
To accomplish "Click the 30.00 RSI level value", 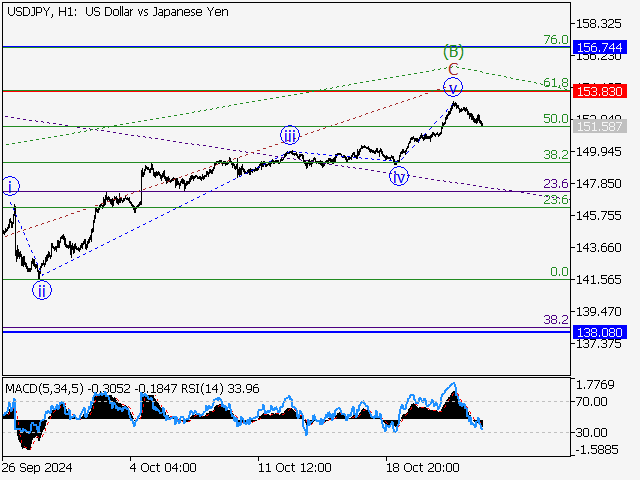I will click(x=591, y=432).
